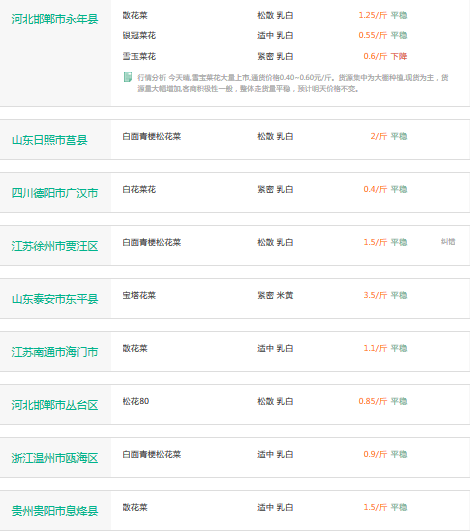The width and height of the screenshot is (470, 531).
Task: Open the 河北邯郸市永年县 region link
Action: (x=55, y=19)
